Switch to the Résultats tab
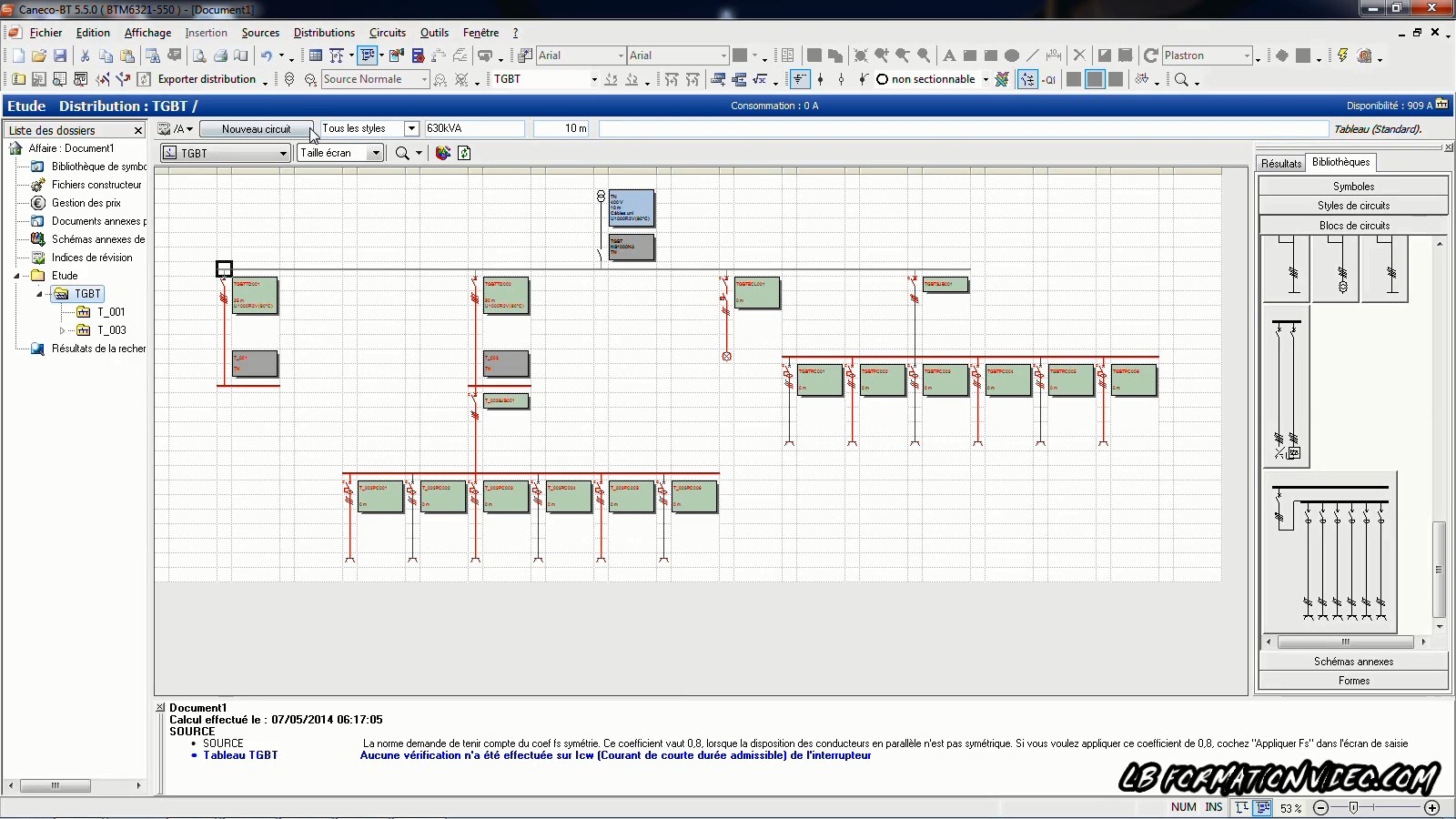The image size is (1456, 819). 1281,164
